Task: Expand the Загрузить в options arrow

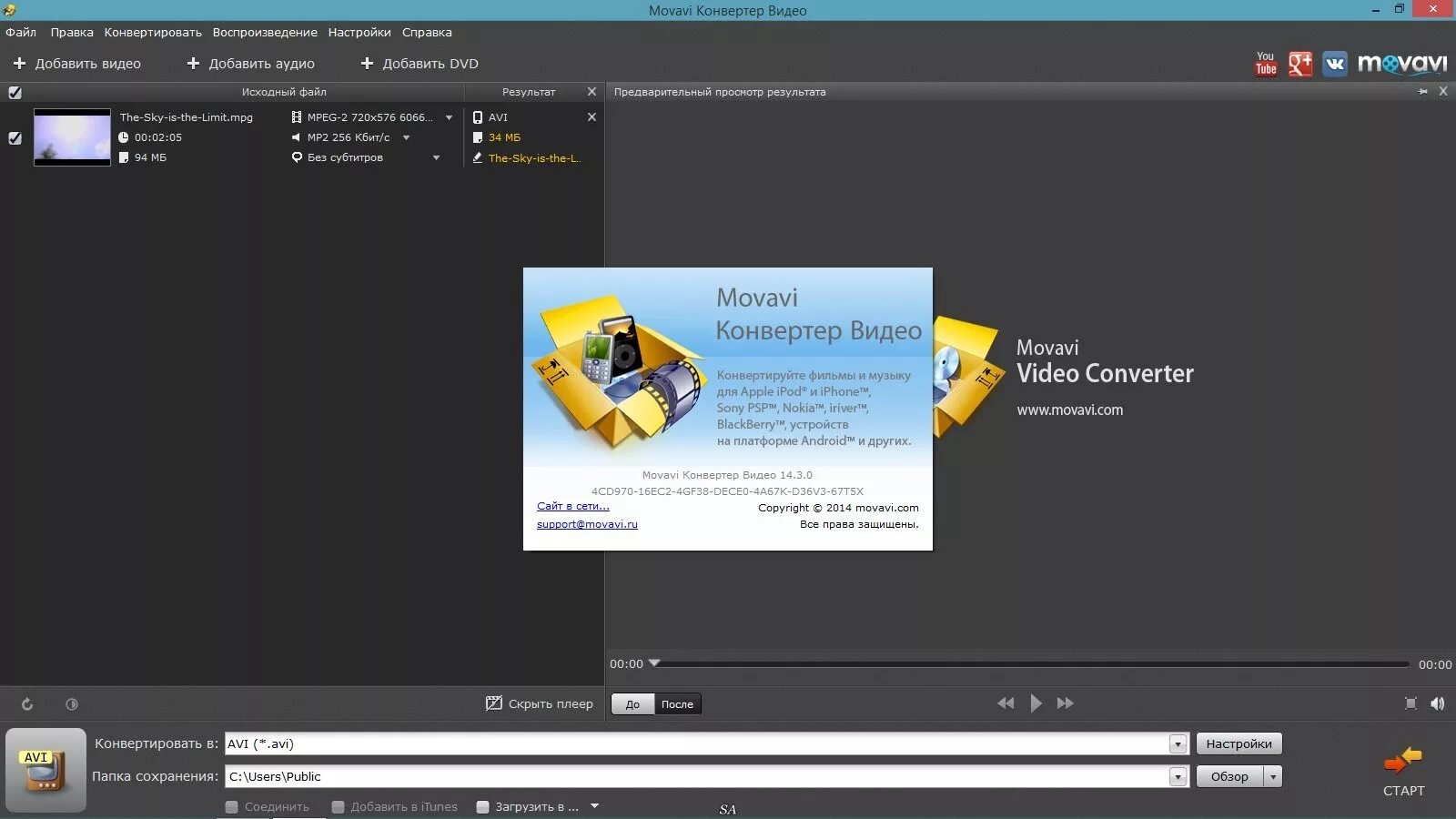Action: pyautogui.click(x=594, y=805)
